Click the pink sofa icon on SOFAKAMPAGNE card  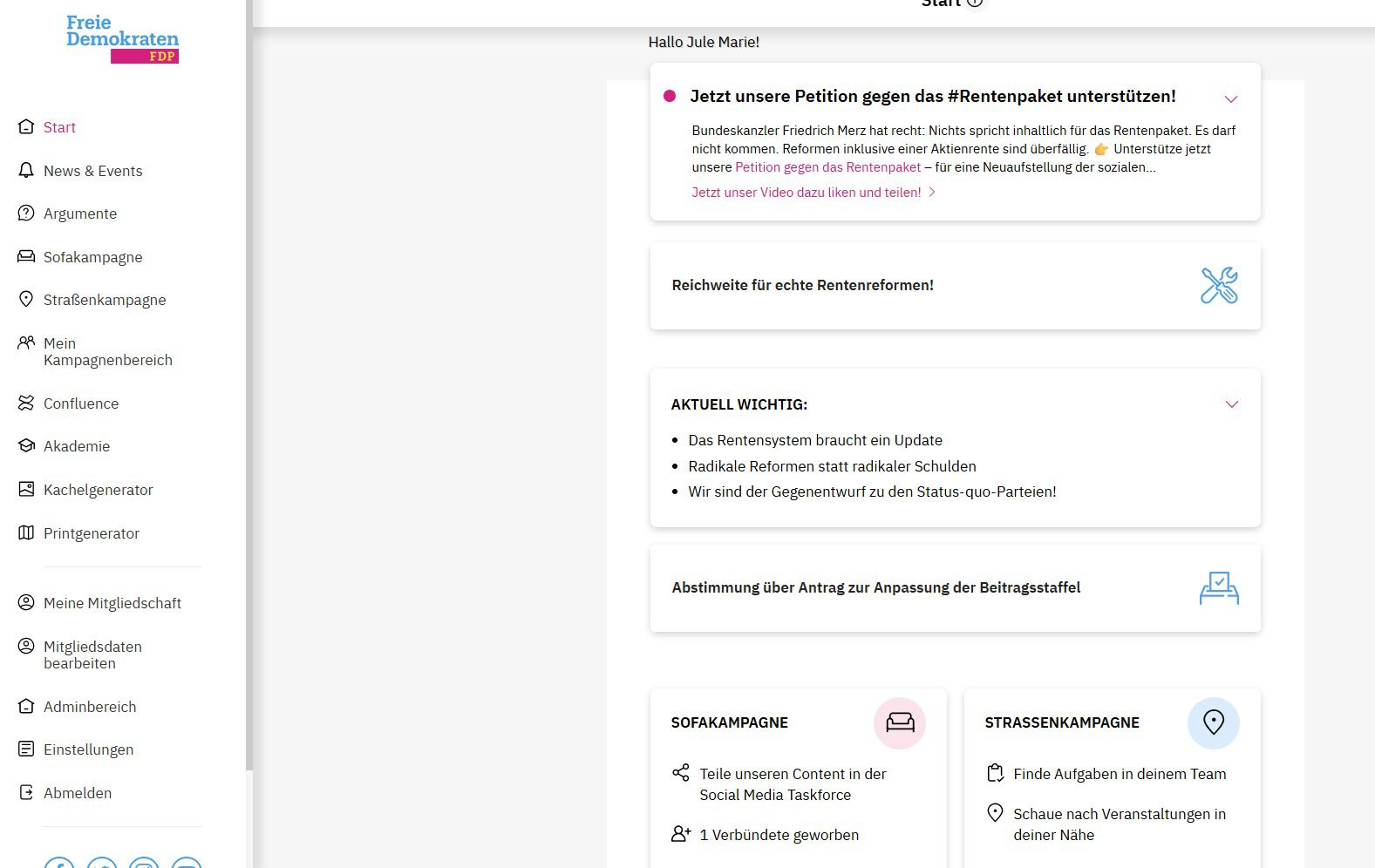tap(900, 722)
